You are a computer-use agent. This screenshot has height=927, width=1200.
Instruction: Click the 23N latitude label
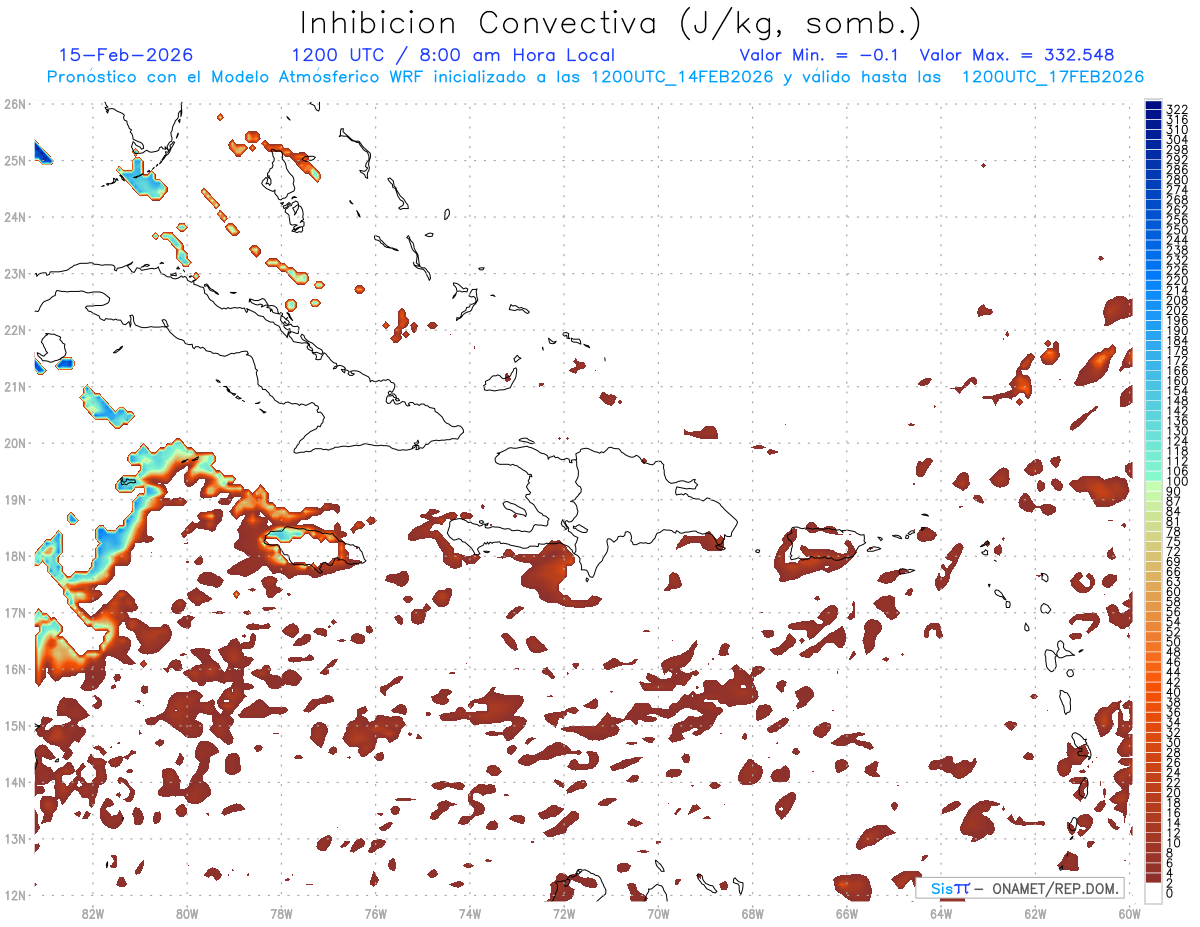point(15,273)
